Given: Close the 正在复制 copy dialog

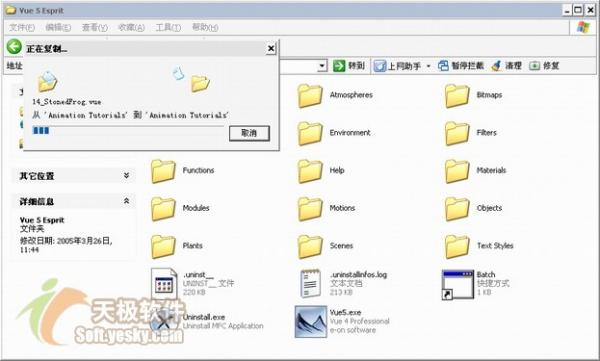Looking at the screenshot, I should (271, 49).
